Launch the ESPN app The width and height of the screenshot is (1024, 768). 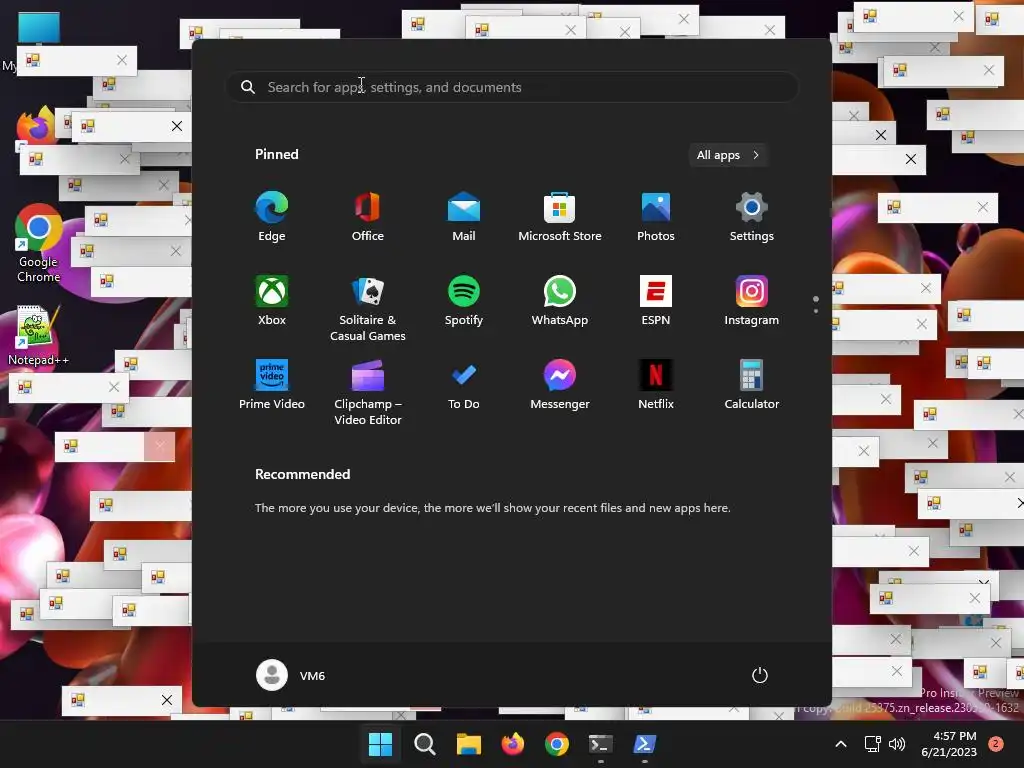(x=656, y=300)
